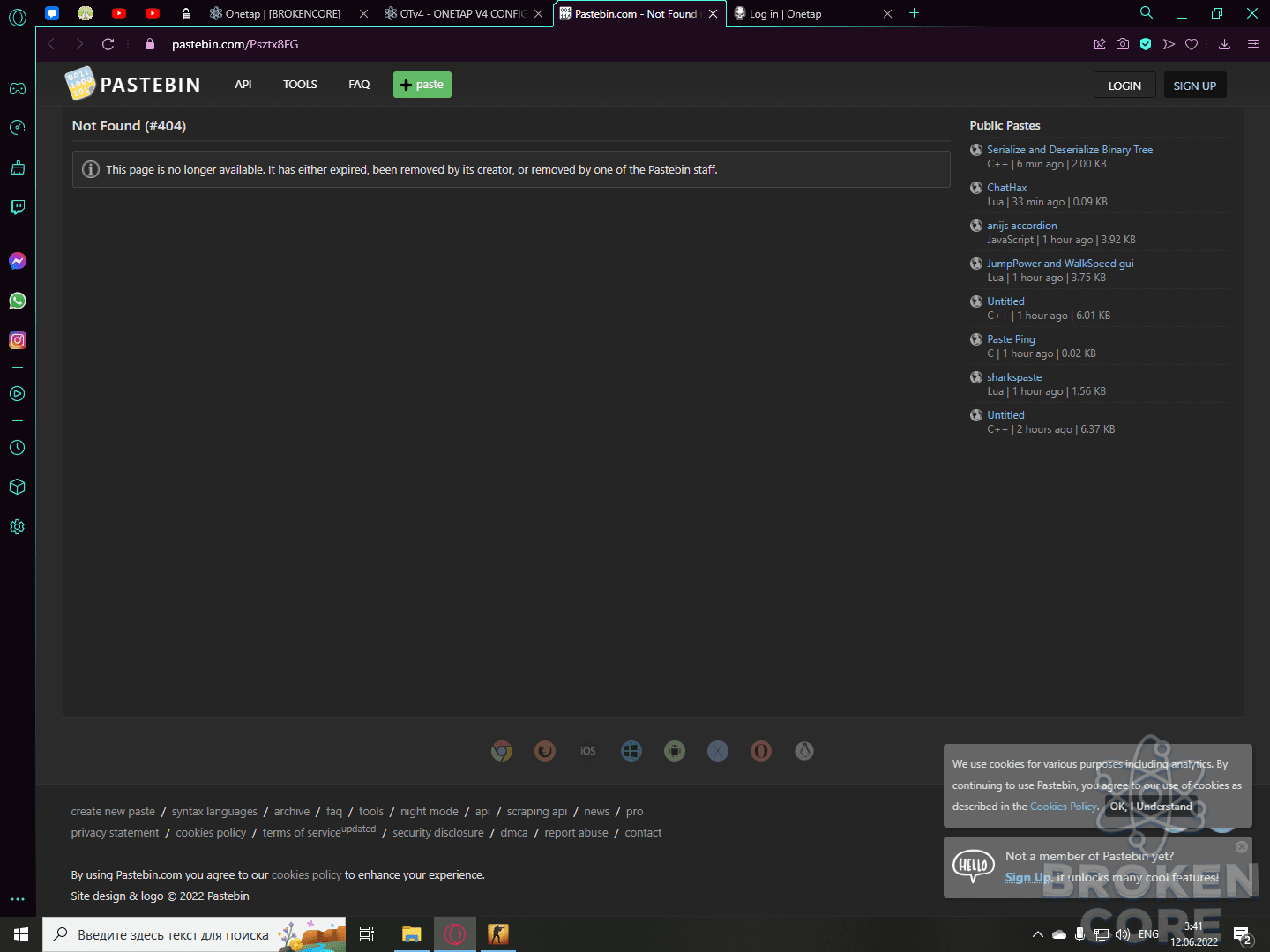Open the Player icon in the sidebar

[x=18, y=394]
